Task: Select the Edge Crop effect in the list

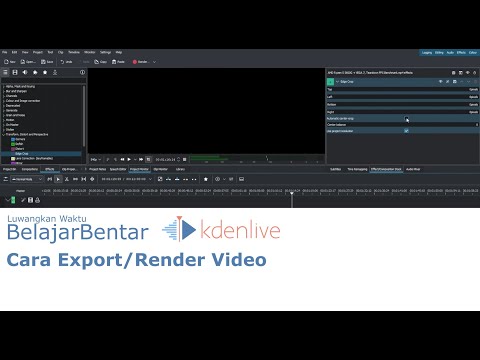Action: tap(41, 154)
